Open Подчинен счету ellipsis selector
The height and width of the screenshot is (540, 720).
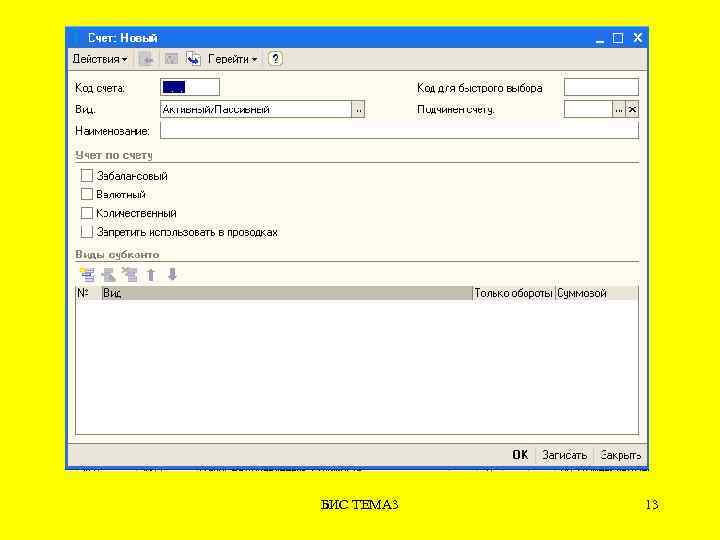click(x=619, y=110)
